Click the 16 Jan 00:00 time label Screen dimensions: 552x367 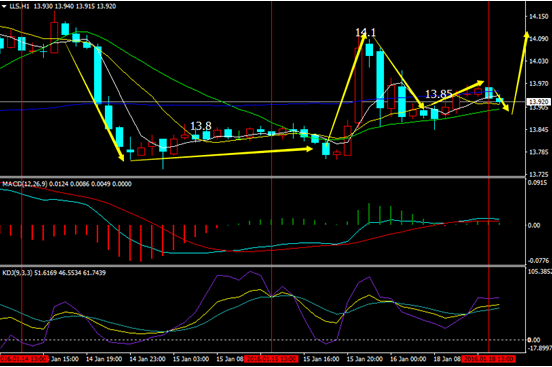[x=408, y=359]
